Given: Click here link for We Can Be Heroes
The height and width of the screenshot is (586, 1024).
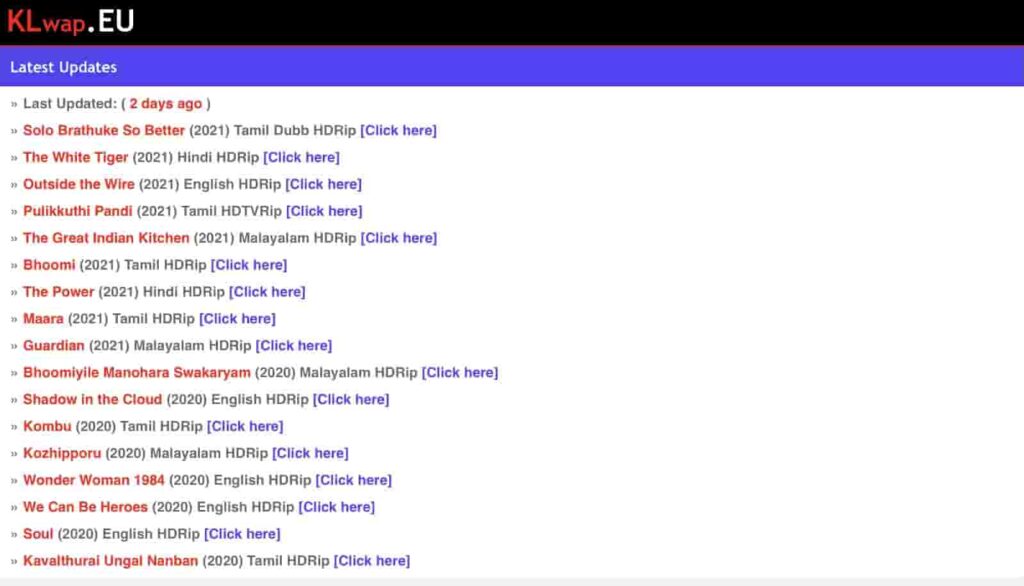Looking at the screenshot, I should point(337,507).
